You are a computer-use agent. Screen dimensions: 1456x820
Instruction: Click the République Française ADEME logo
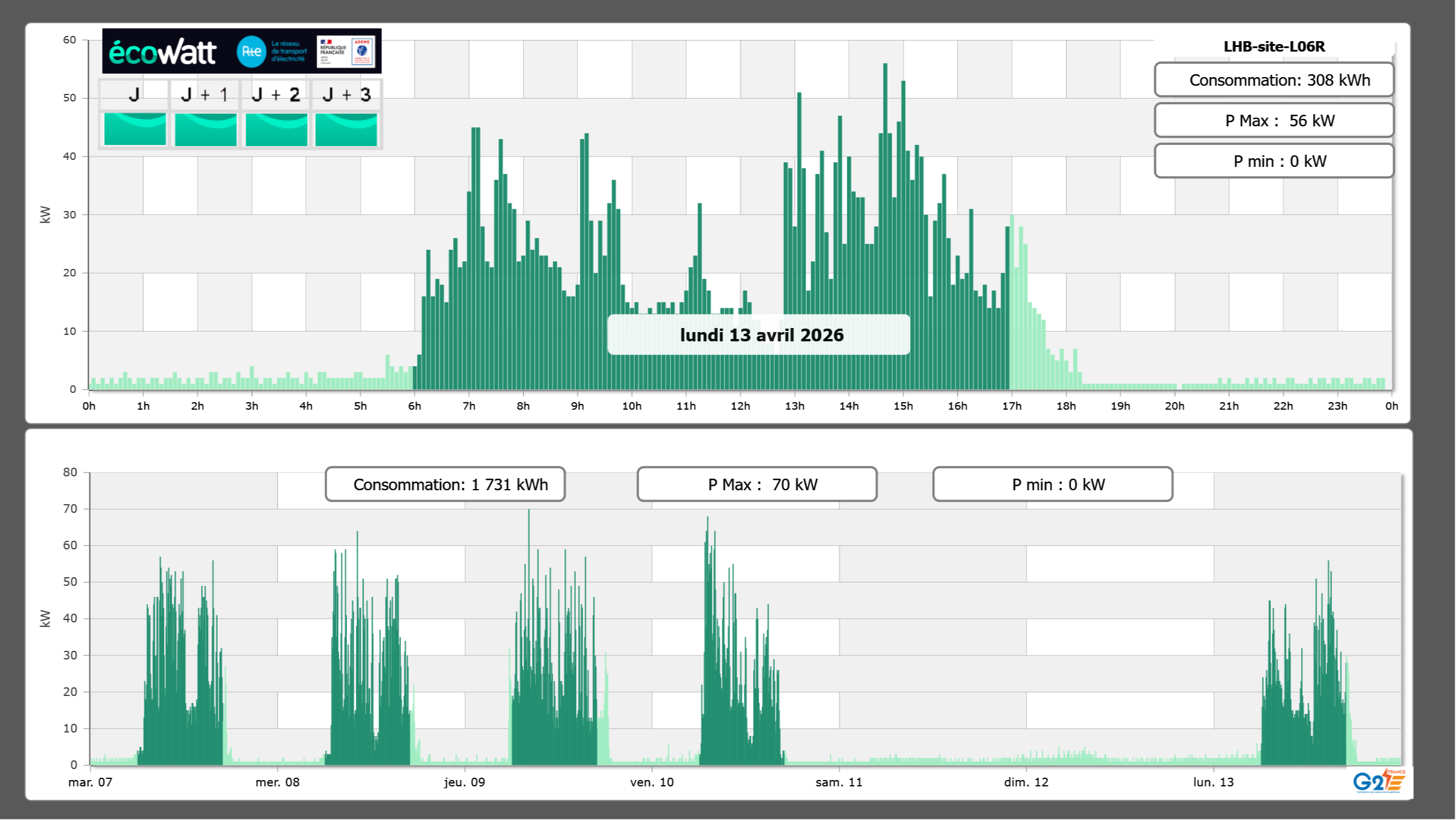[346, 52]
